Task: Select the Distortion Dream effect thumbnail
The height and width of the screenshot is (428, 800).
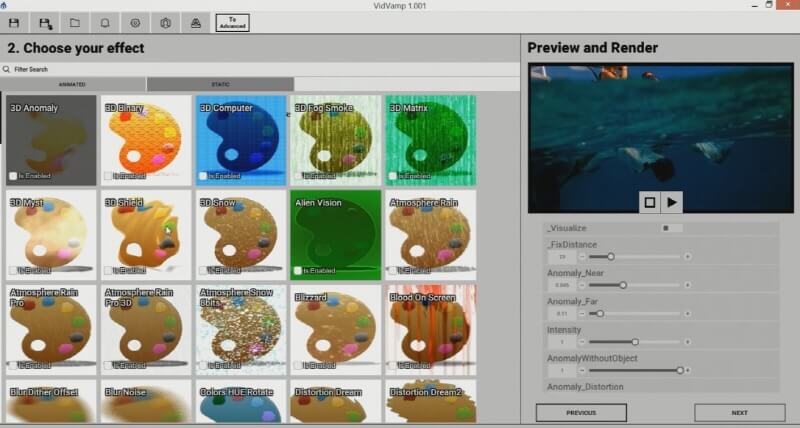Action: pos(336,401)
